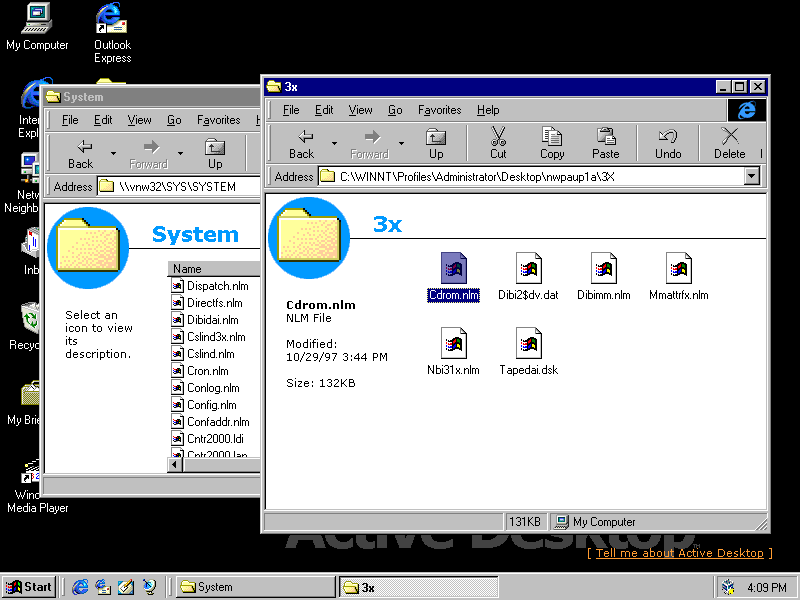Click Back in the System window toolbar

click(81, 154)
